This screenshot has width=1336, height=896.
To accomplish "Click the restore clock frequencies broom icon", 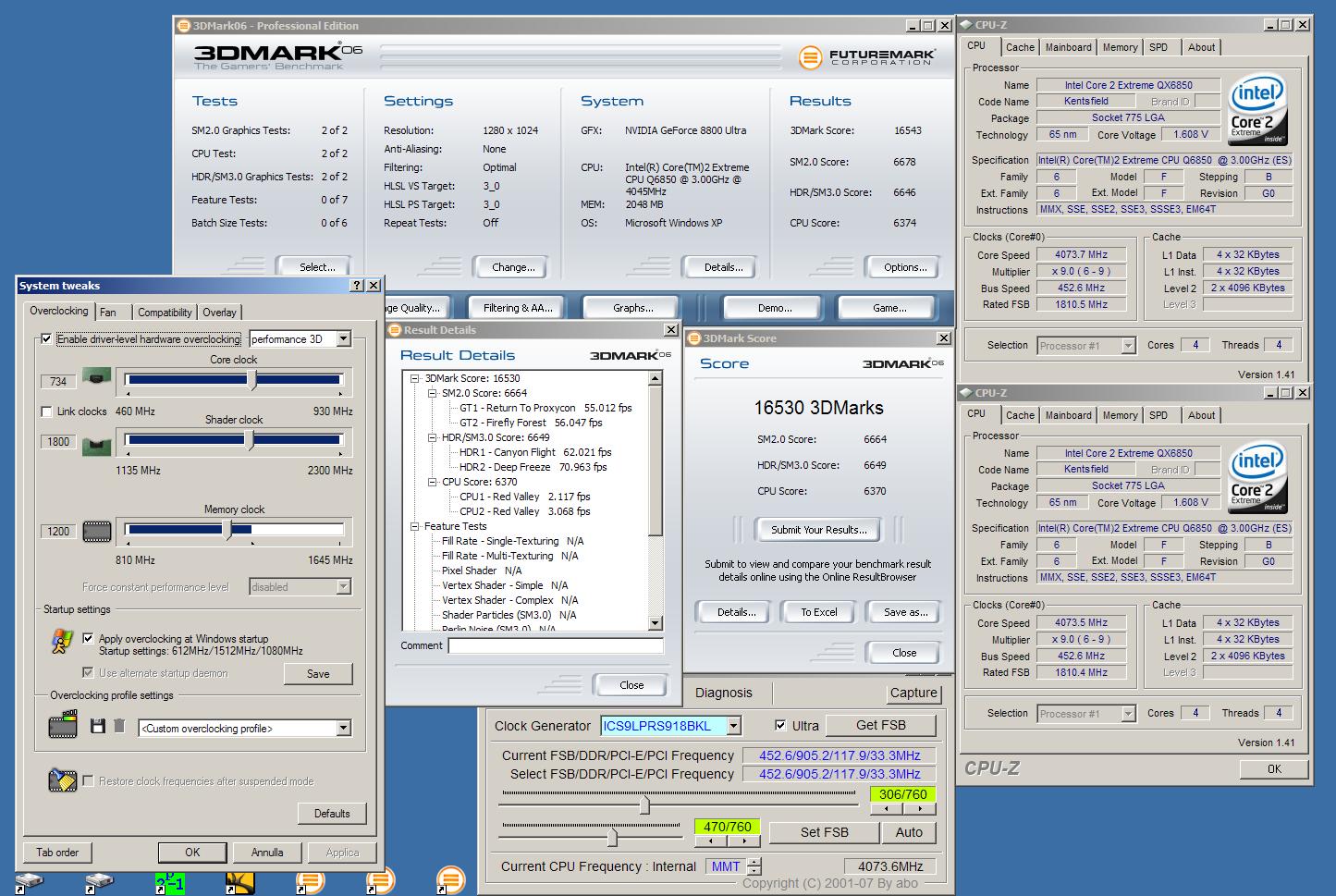I will click(x=62, y=780).
